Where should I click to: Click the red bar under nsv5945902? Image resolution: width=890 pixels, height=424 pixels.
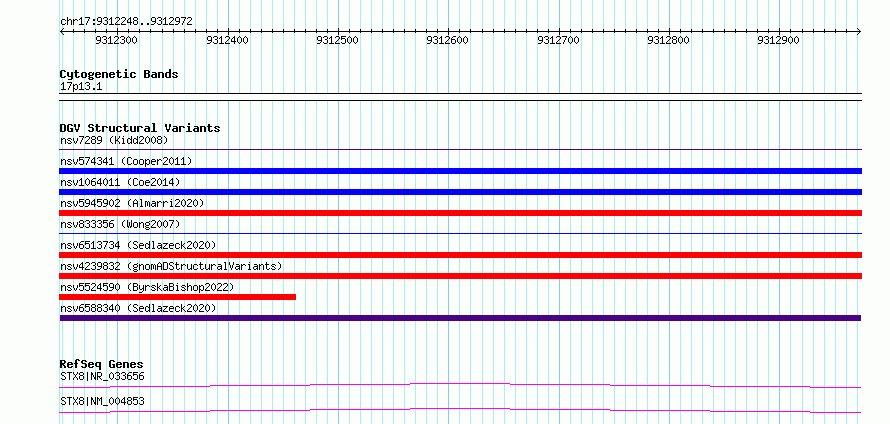(460, 213)
